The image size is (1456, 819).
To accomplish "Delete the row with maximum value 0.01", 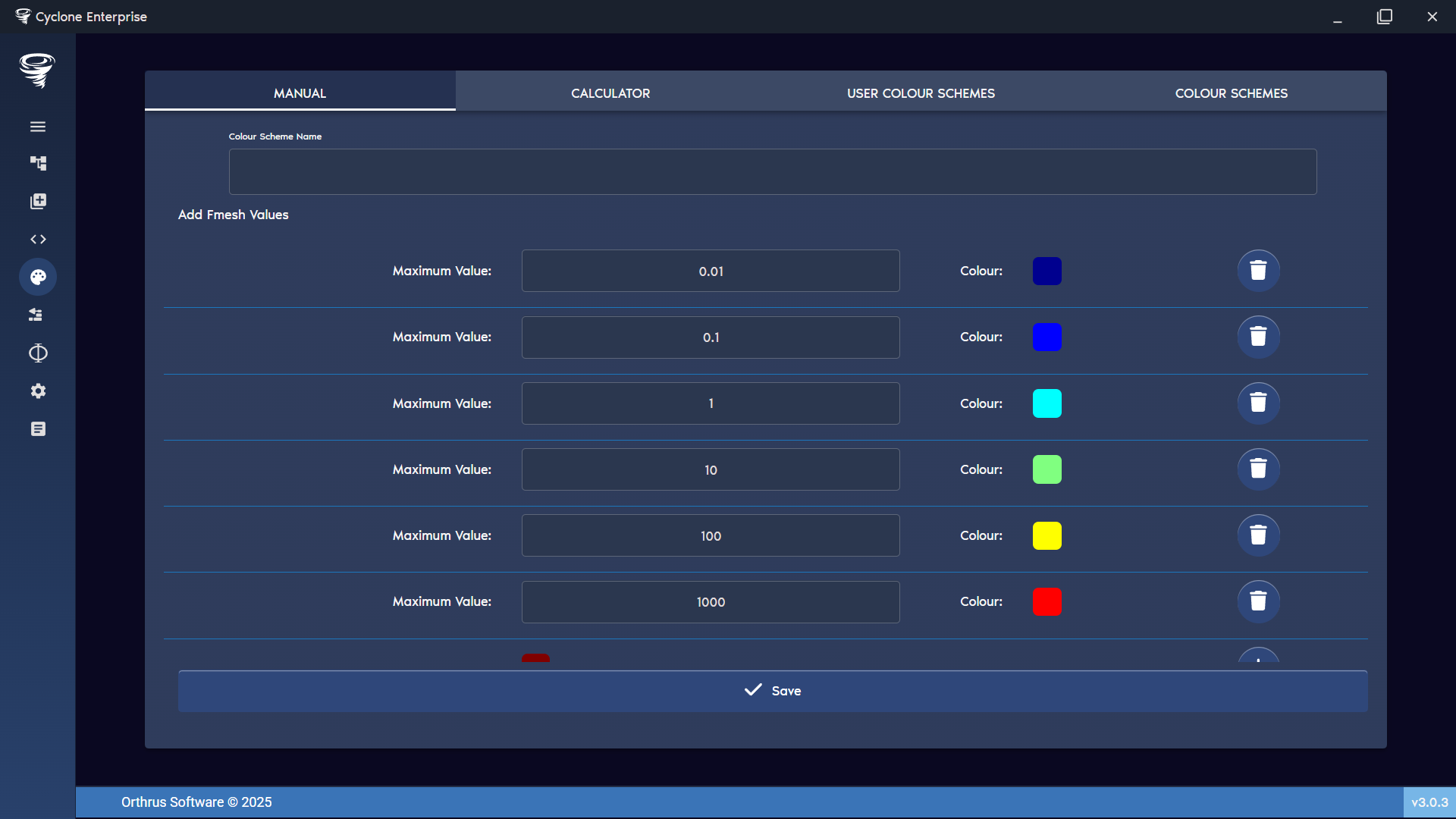I will 1257,270.
